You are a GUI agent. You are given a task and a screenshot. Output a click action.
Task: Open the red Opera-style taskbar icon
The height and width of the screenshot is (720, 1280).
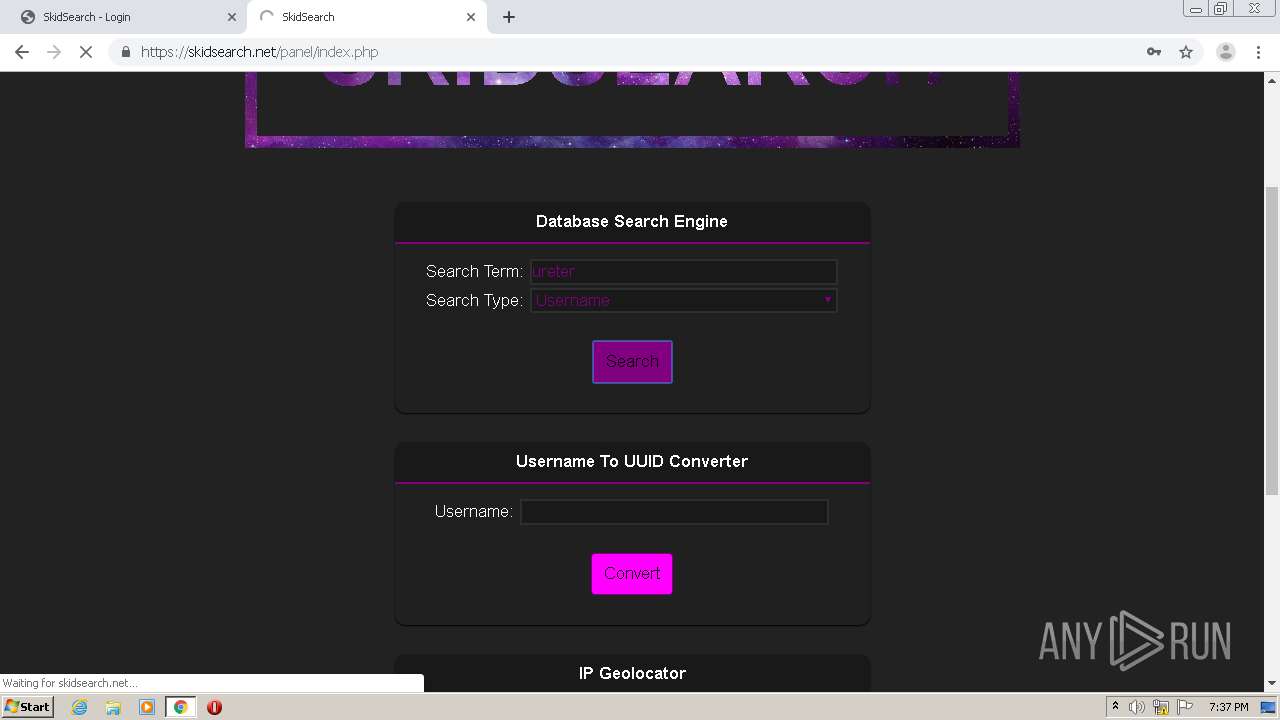(x=214, y=707)
